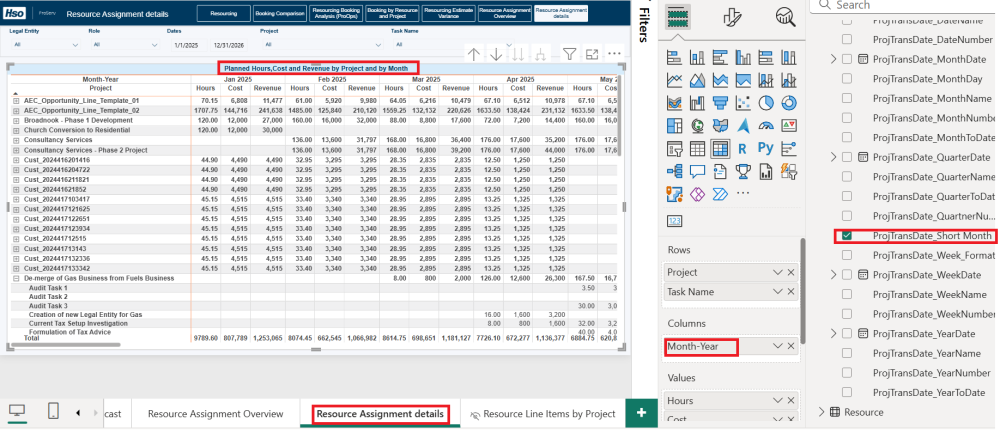Select the R script visual
Screen dimensions: 1000x433
743,148
